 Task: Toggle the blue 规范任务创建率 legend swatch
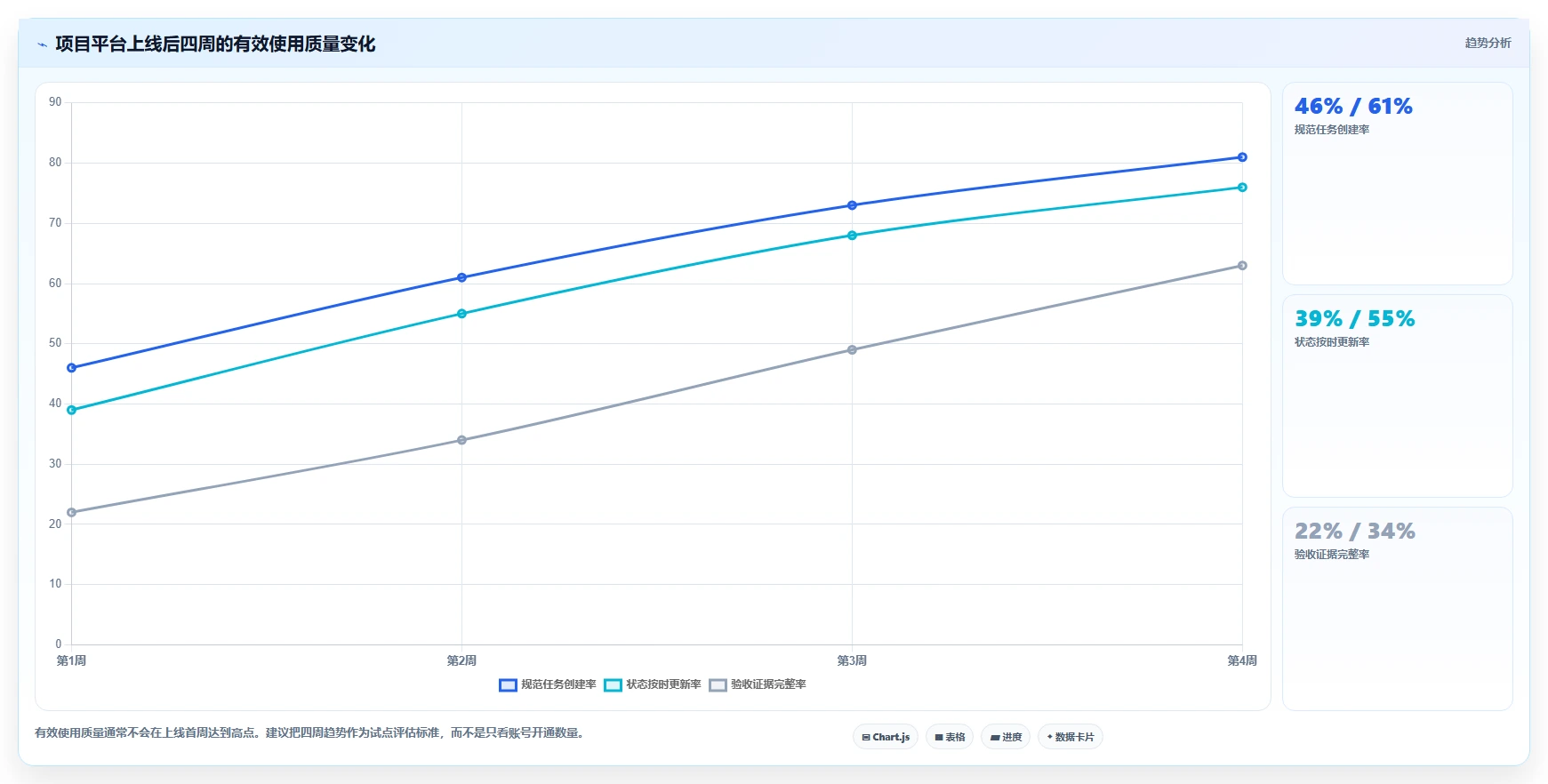pyautogui.click(x=508, y=684)
